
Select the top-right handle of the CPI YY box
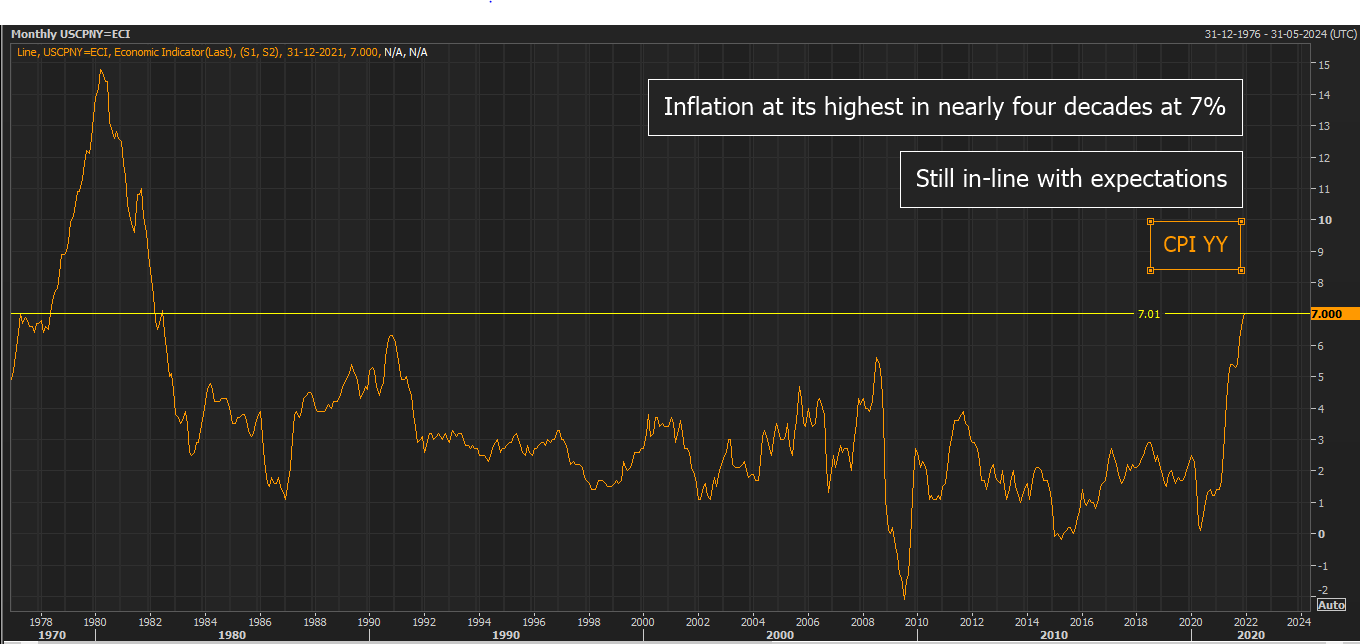pyautogui.click(x=1241, y=221)
